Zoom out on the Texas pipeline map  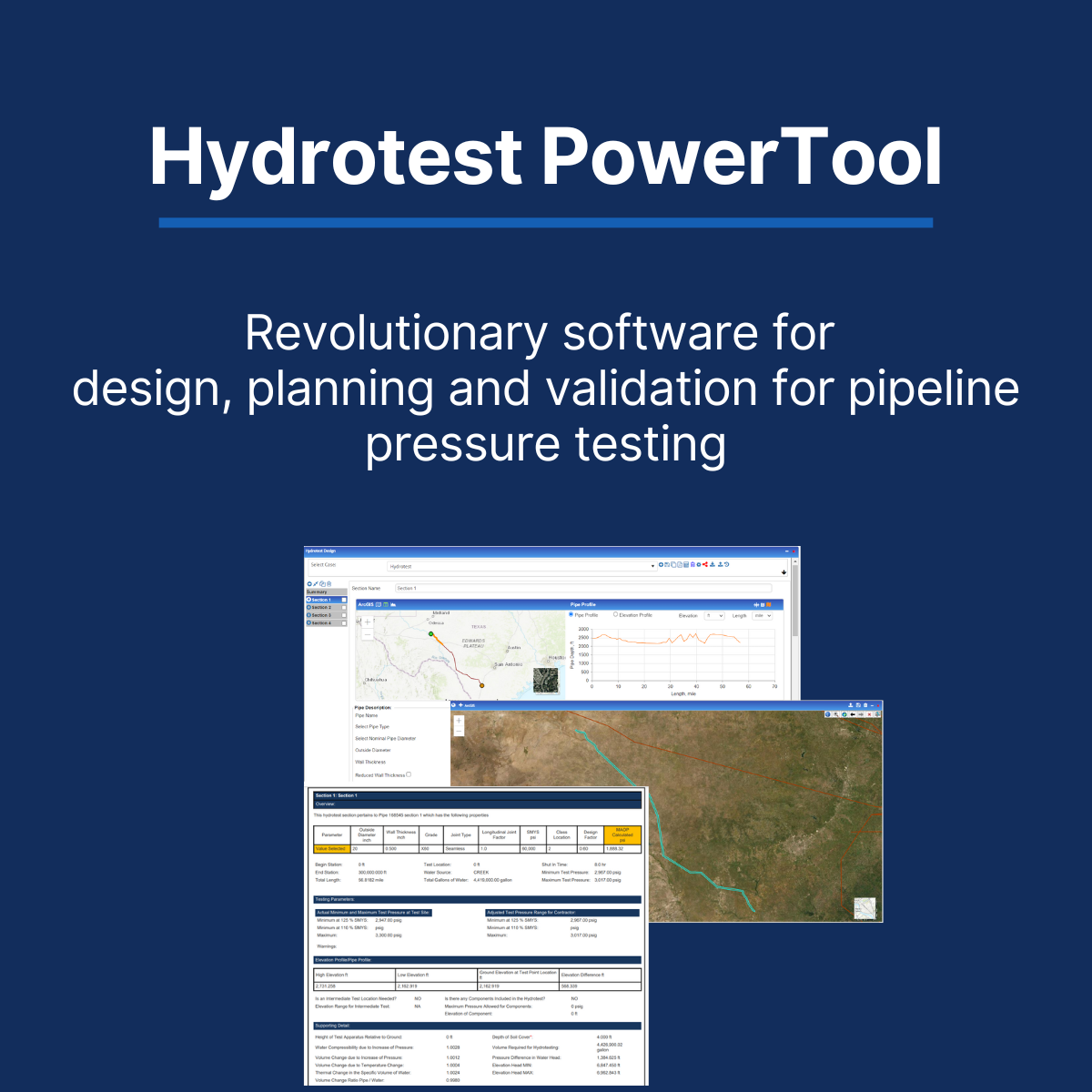click(x=368, y=634)
